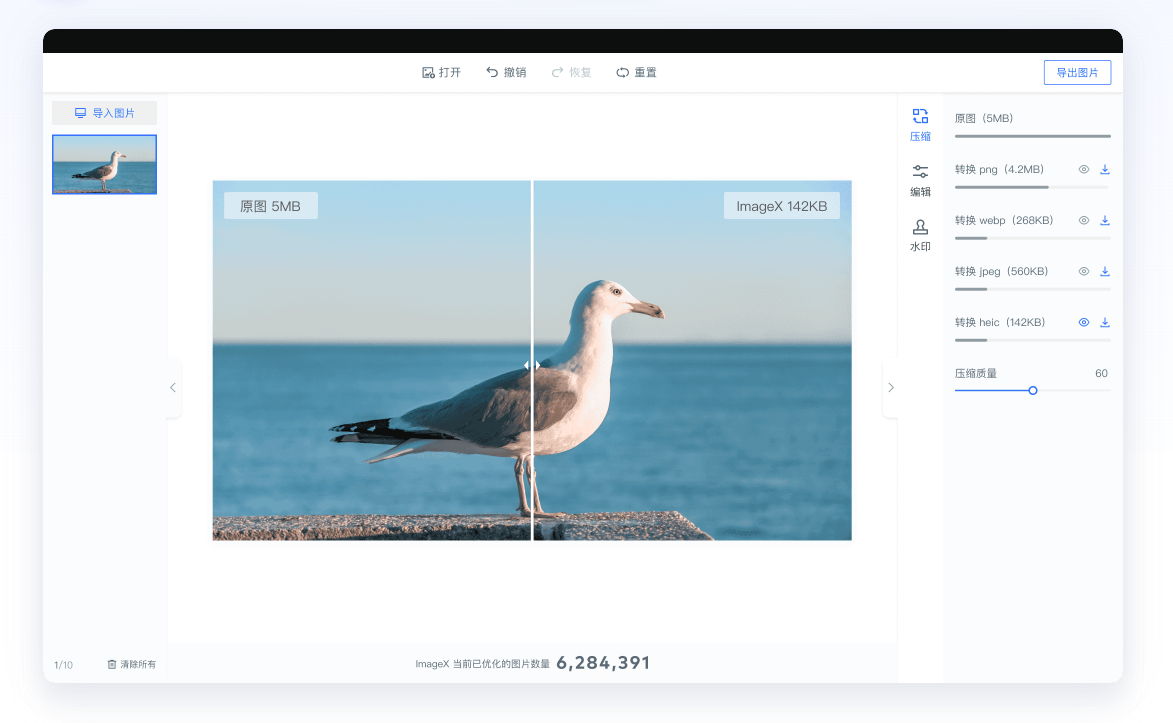Image resolution: width=1173 pixels, height=723 pixels.
Task: Open the 水印 watermark tab
Action: tap(920, 236)
